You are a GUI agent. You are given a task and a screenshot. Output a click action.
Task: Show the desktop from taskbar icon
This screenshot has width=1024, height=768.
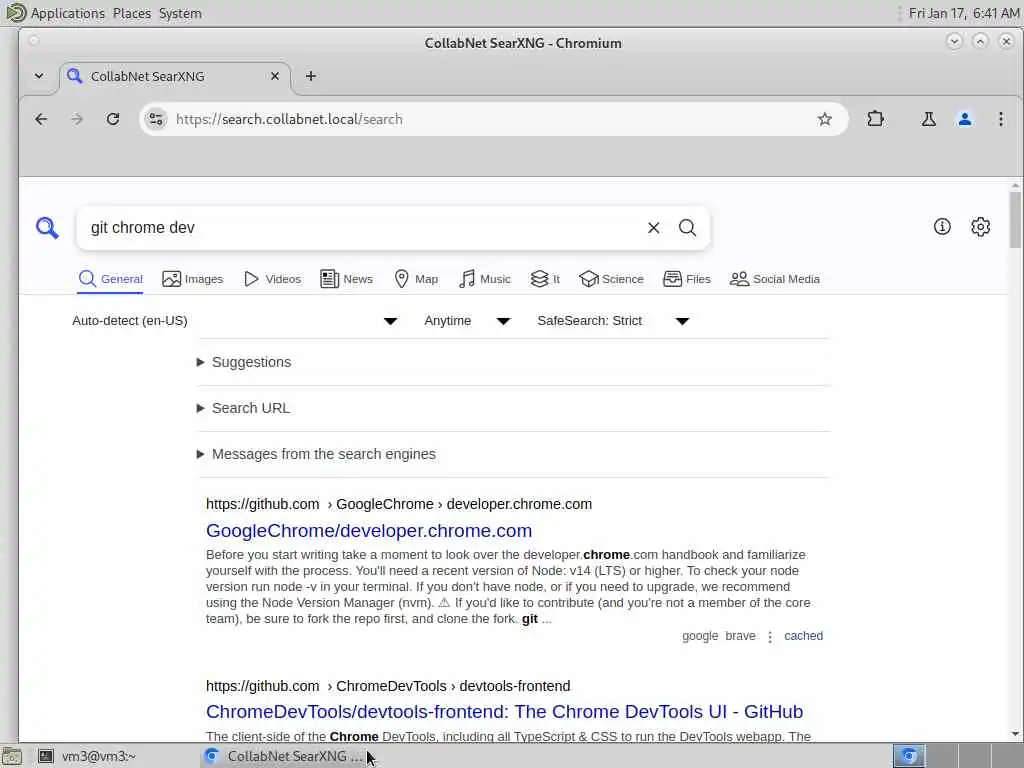11,756
